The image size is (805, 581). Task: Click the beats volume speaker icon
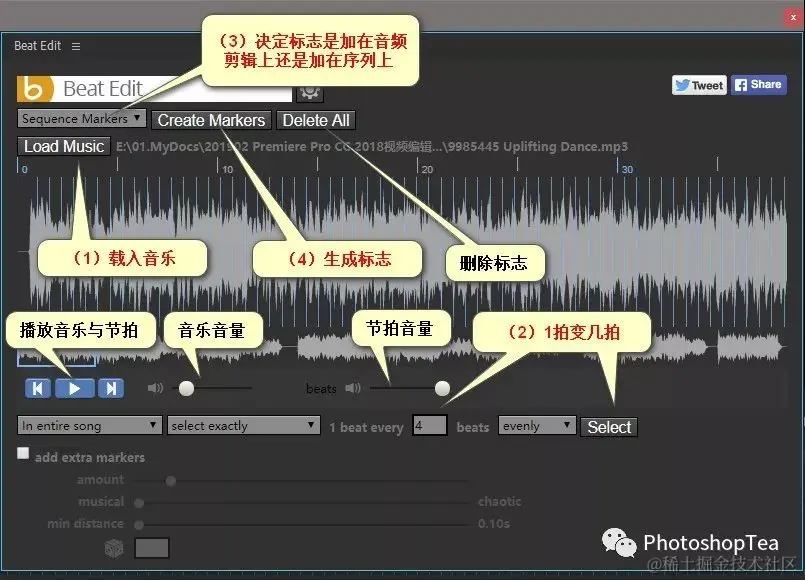(353, 388)
